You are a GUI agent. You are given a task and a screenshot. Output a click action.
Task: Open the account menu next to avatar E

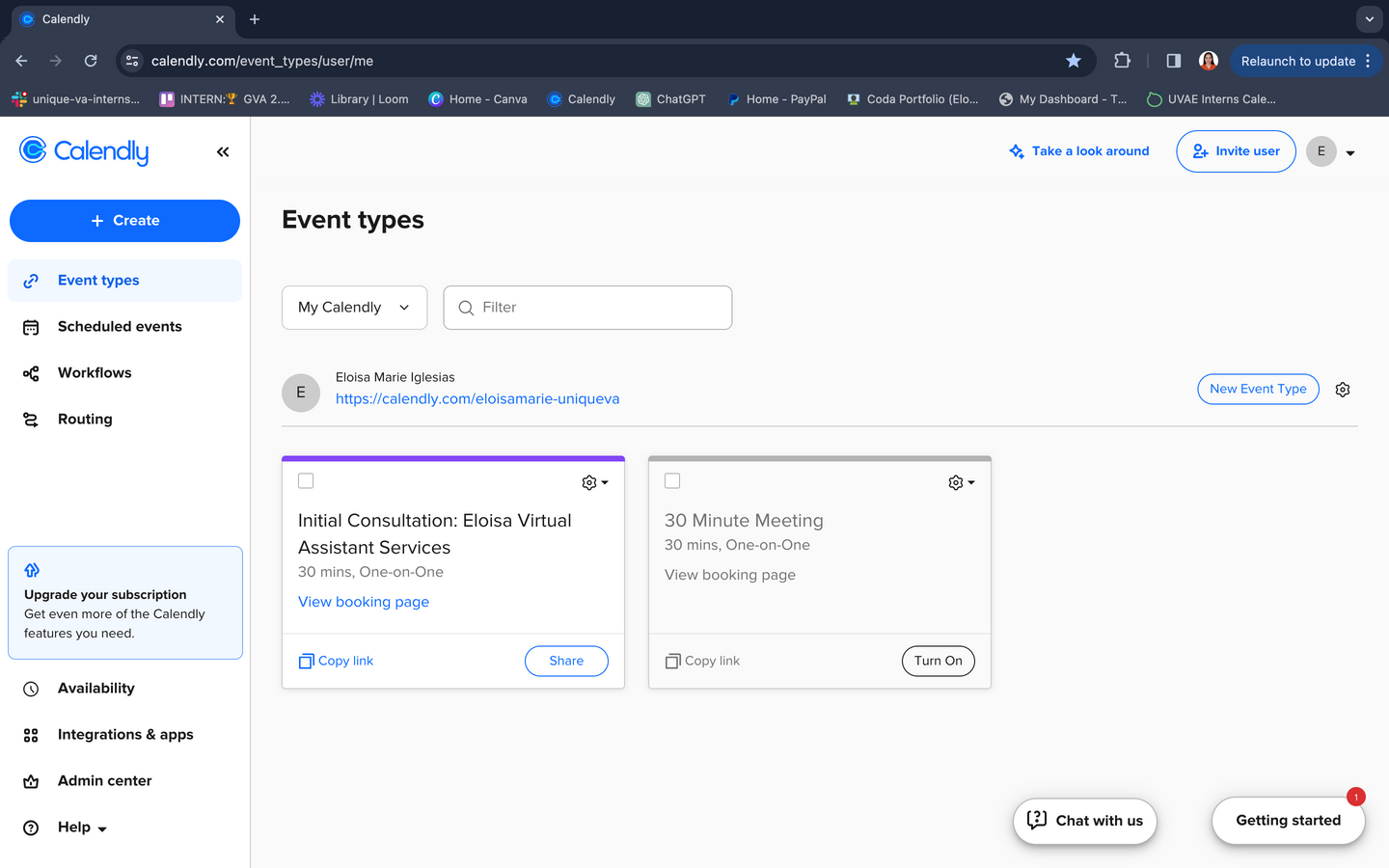(1350, 152)
